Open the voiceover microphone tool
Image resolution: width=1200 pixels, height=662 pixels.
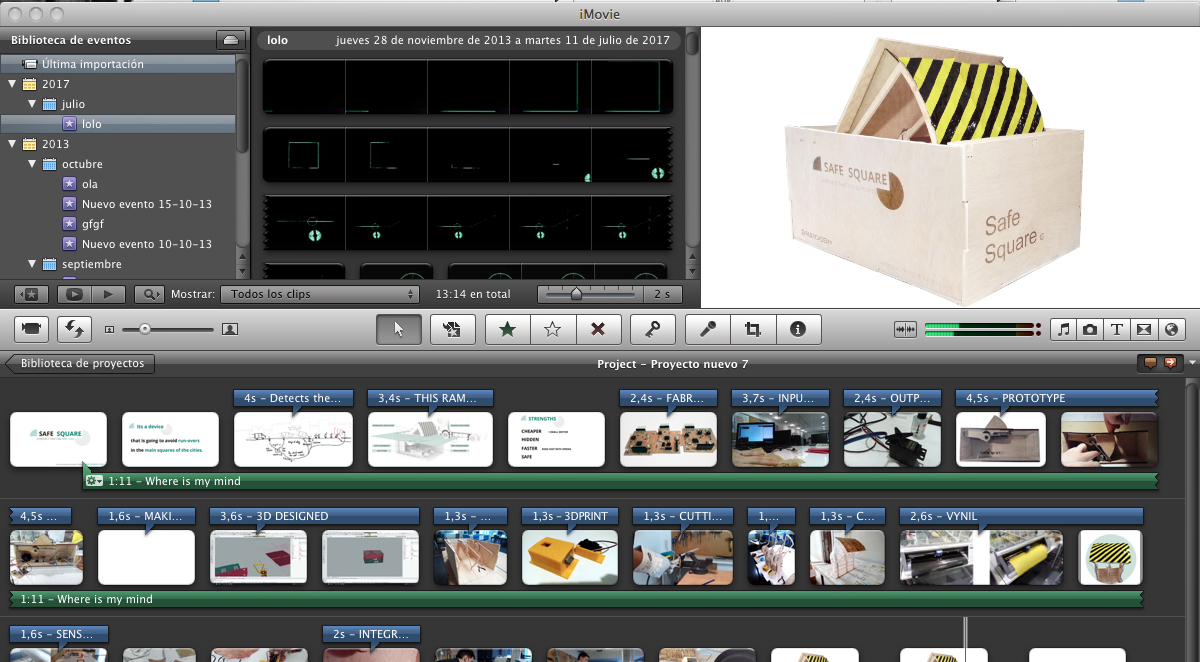pos(708,329)
